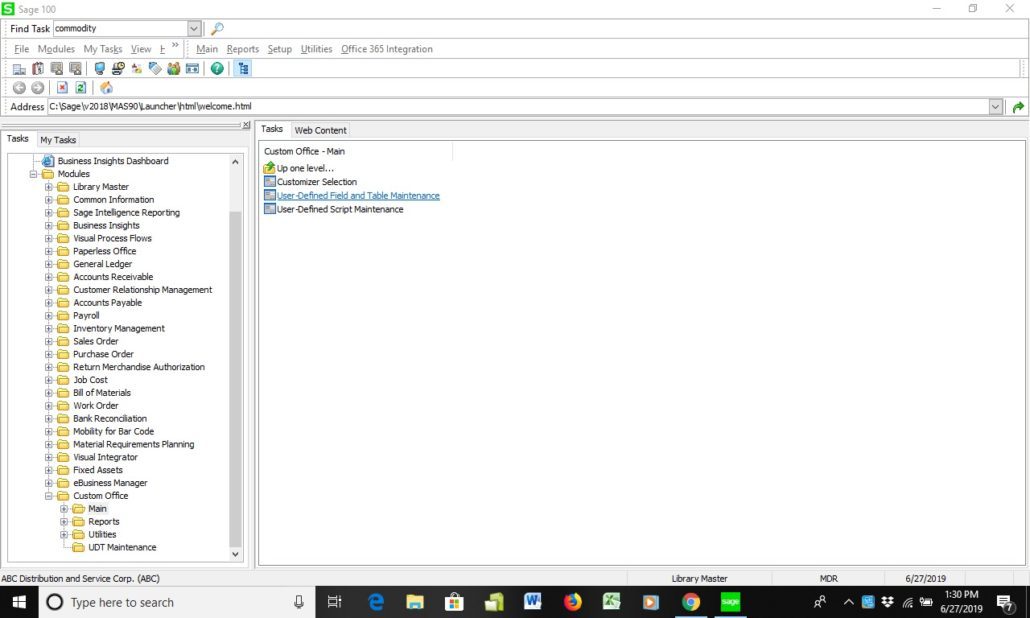Image resolution: width=1030 pixels, height=618 pixels.
Task: Click the green Help question mark icon
Action: coord(217,69)
